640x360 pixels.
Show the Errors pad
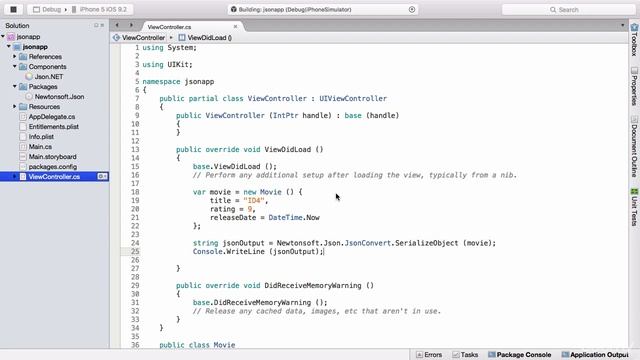(x=429, y=355)
